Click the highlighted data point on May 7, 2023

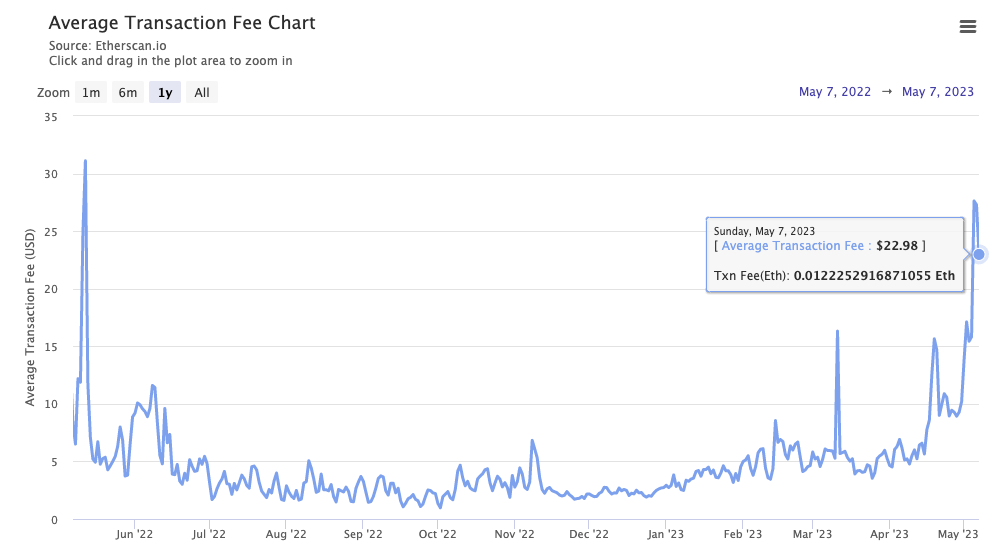[x=979, y=254]
